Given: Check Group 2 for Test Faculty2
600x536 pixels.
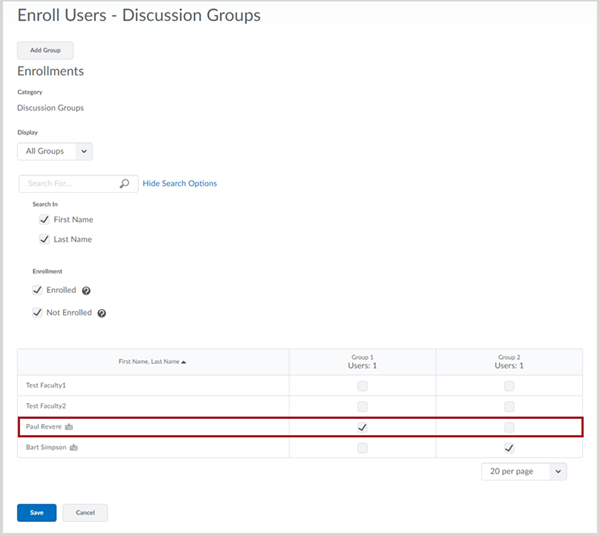Looking at the screenshot, I should [x=509, y=406].
